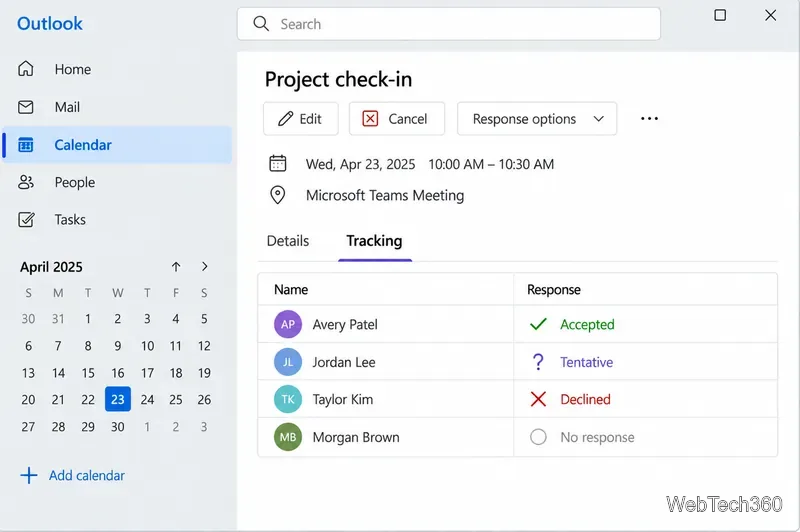Switch to the Details tab
Image resolution: width=800 pixels, height=532 pixels.
point(288,241)
